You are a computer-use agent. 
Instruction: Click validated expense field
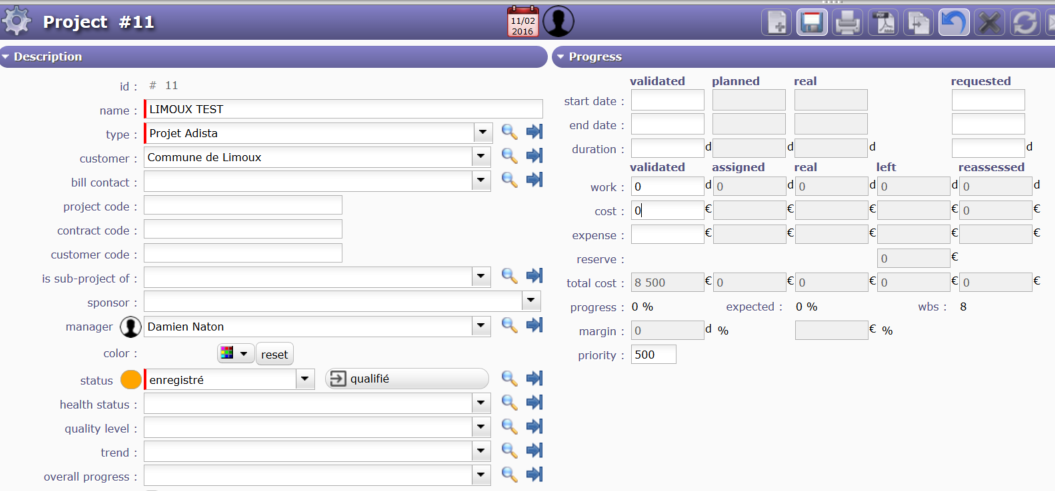point(667,234)
